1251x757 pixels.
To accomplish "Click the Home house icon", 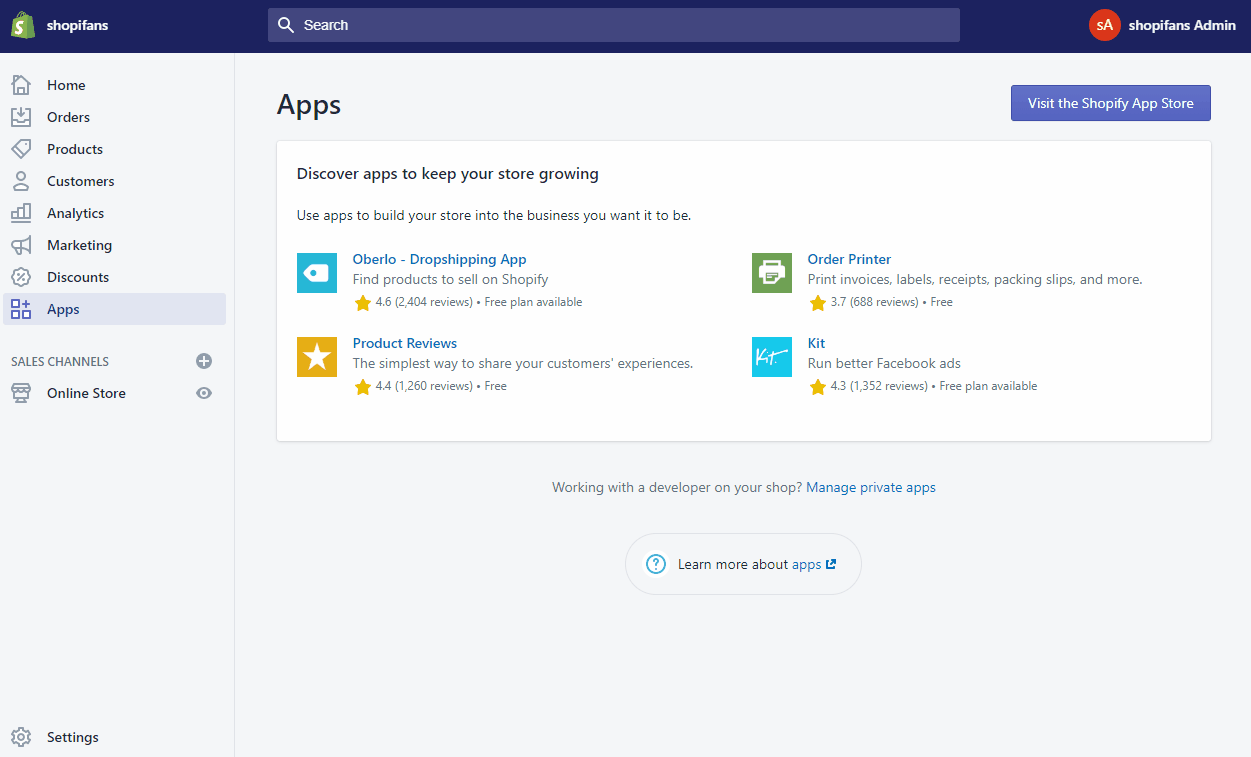I will coord(21,85).
